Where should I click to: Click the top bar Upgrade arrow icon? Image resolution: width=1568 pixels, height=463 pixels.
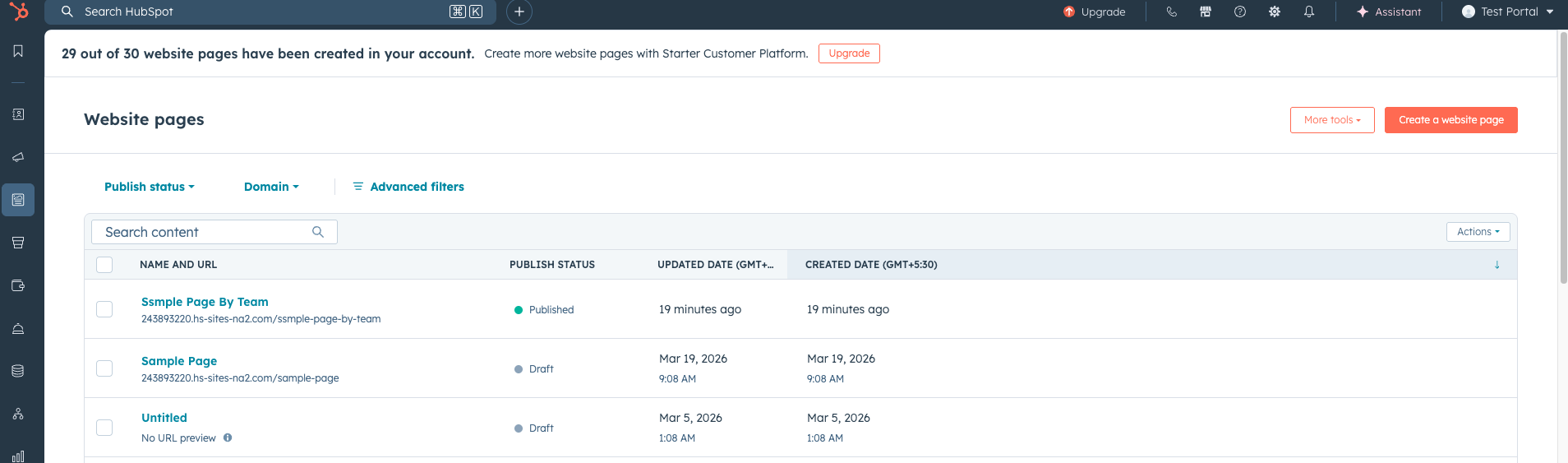pyautogui.click(x=1069, y=12)
